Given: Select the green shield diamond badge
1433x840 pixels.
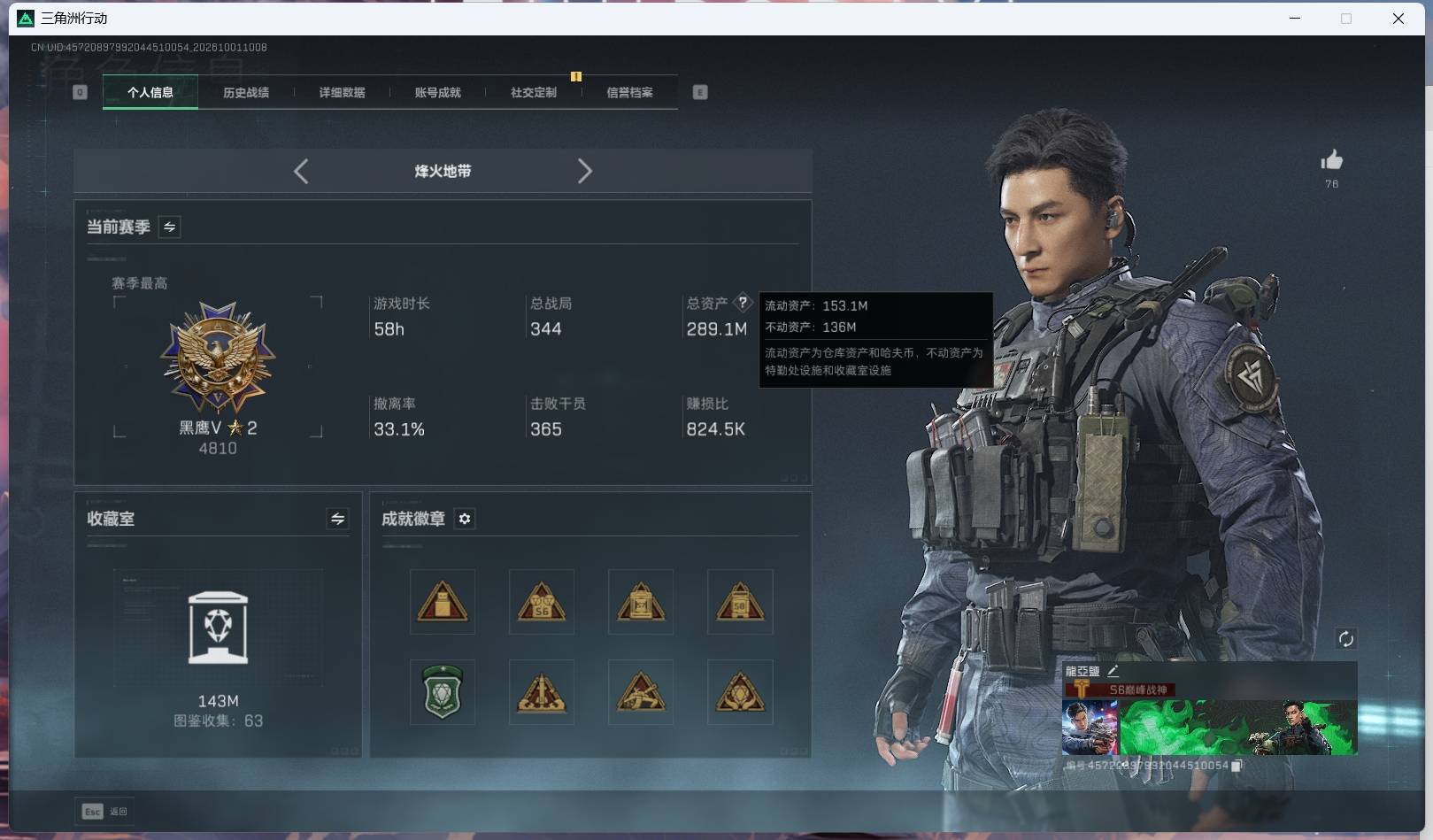Looking at the screenshot, I should tap(443, 692).
